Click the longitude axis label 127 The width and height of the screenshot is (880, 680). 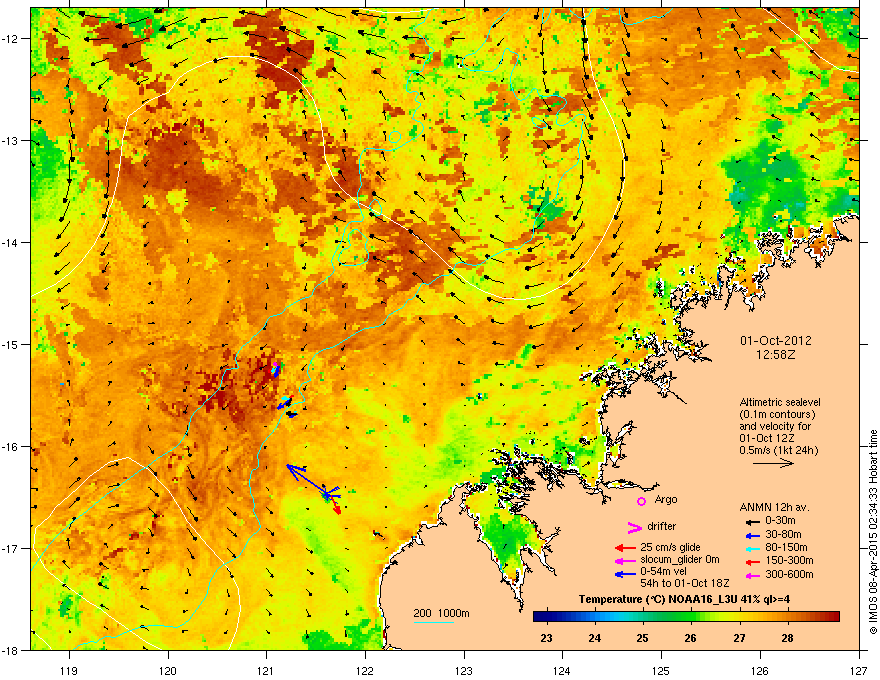(859, 670)
